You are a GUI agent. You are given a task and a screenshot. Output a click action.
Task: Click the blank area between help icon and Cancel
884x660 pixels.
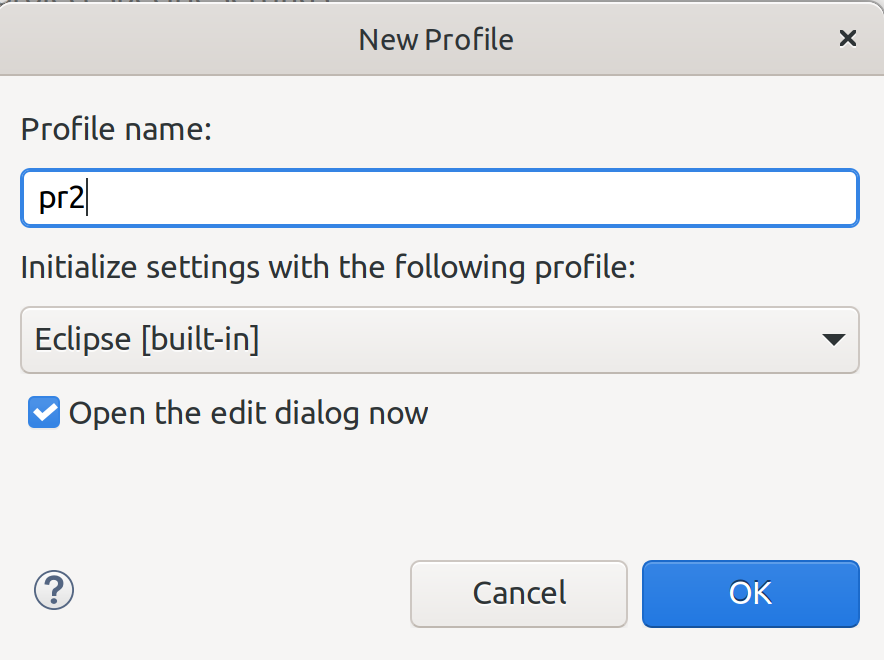click(240, 592)
